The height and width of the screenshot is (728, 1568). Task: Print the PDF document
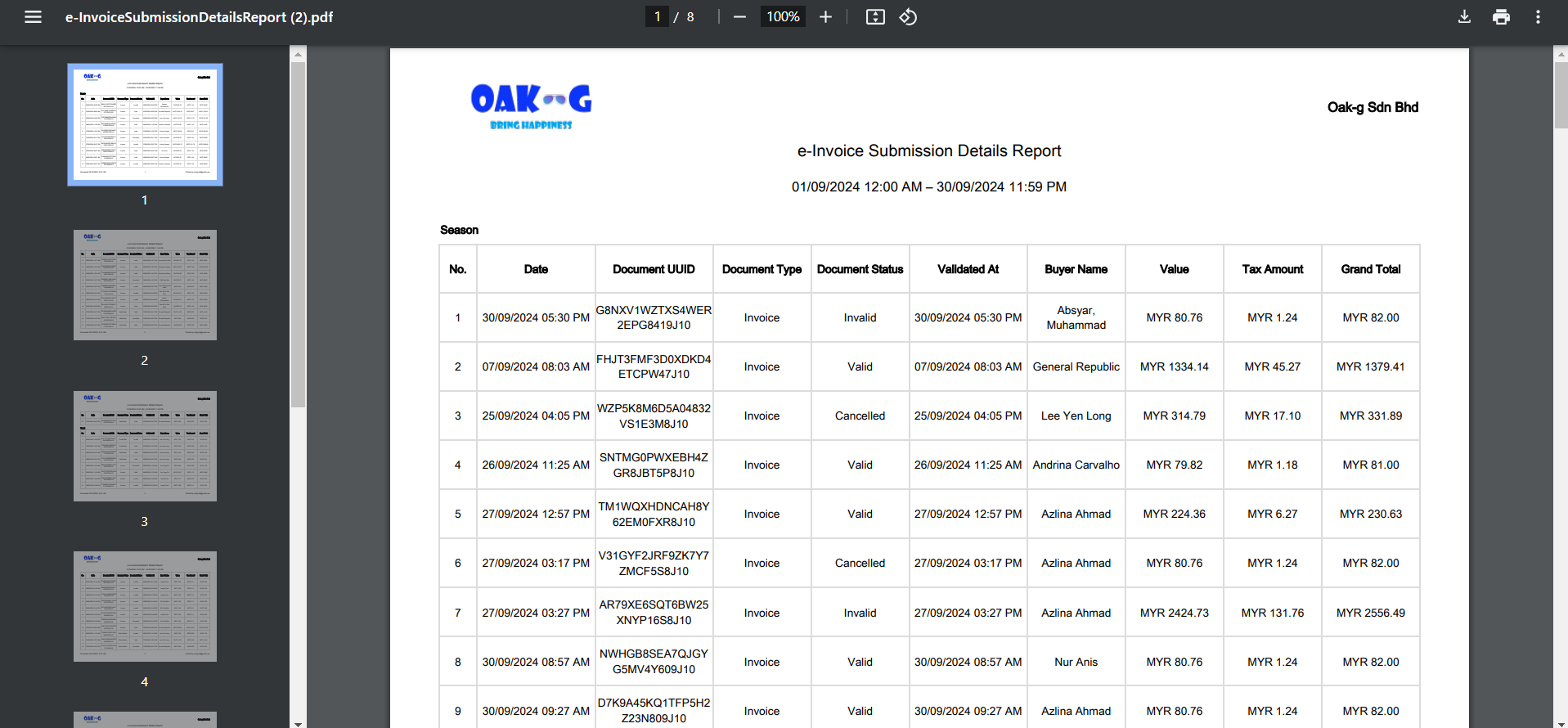pos(1501,16)
